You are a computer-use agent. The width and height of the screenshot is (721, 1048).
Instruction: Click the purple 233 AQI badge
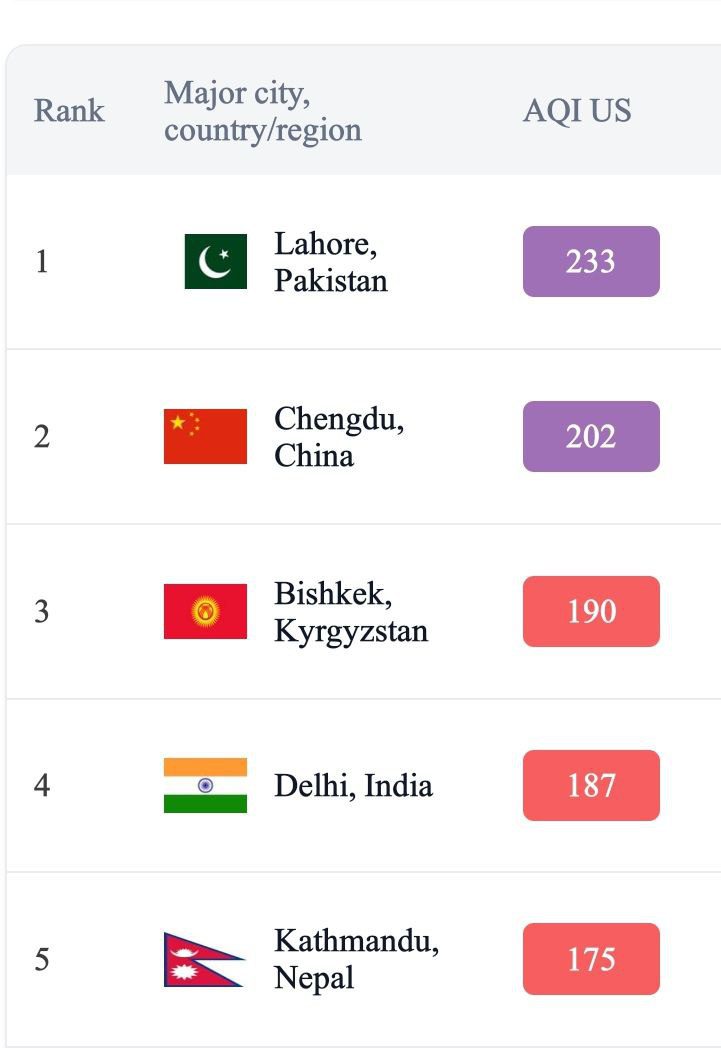(591, 262)
